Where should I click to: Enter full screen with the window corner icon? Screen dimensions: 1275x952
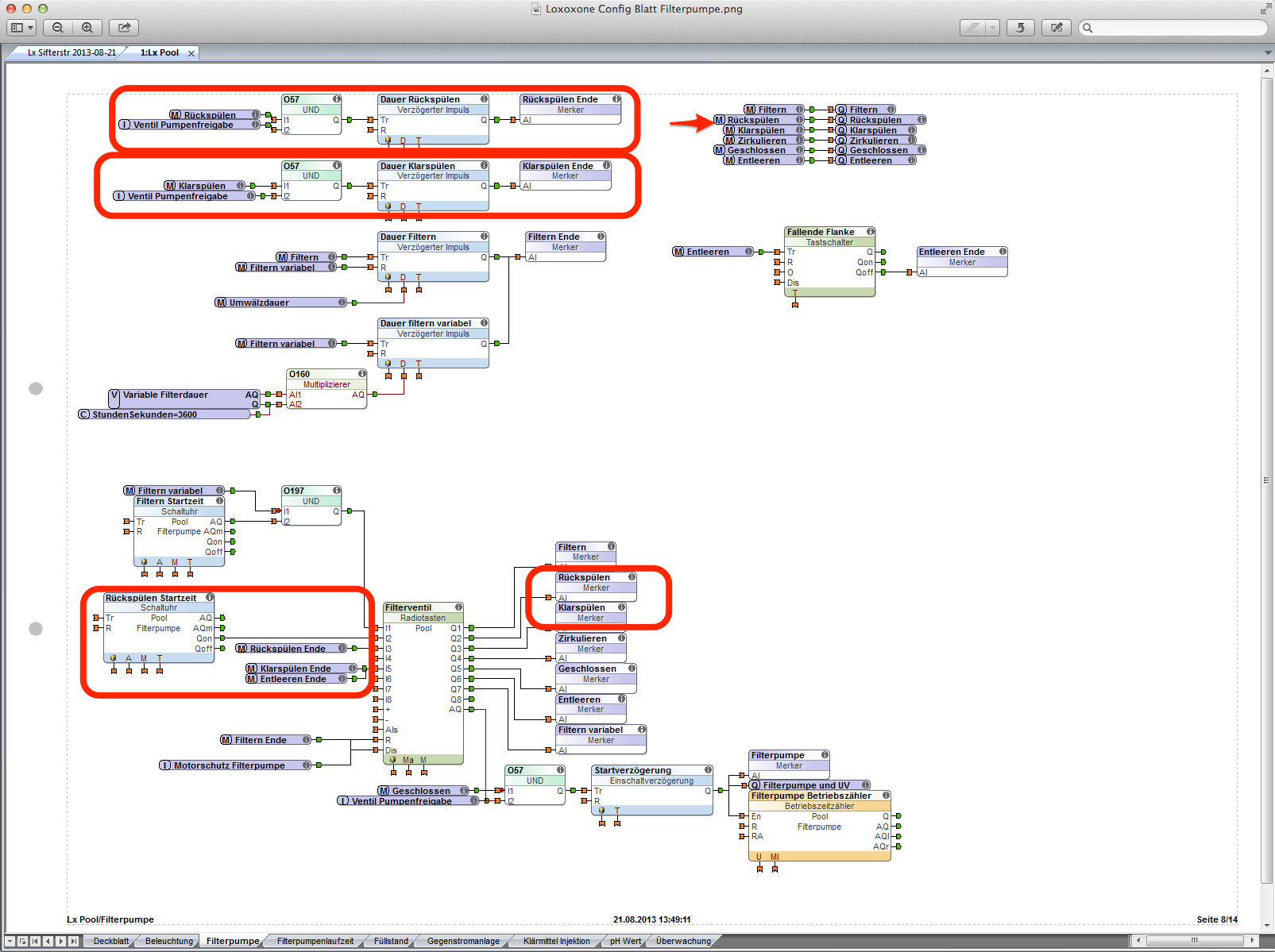[1265, 9]
